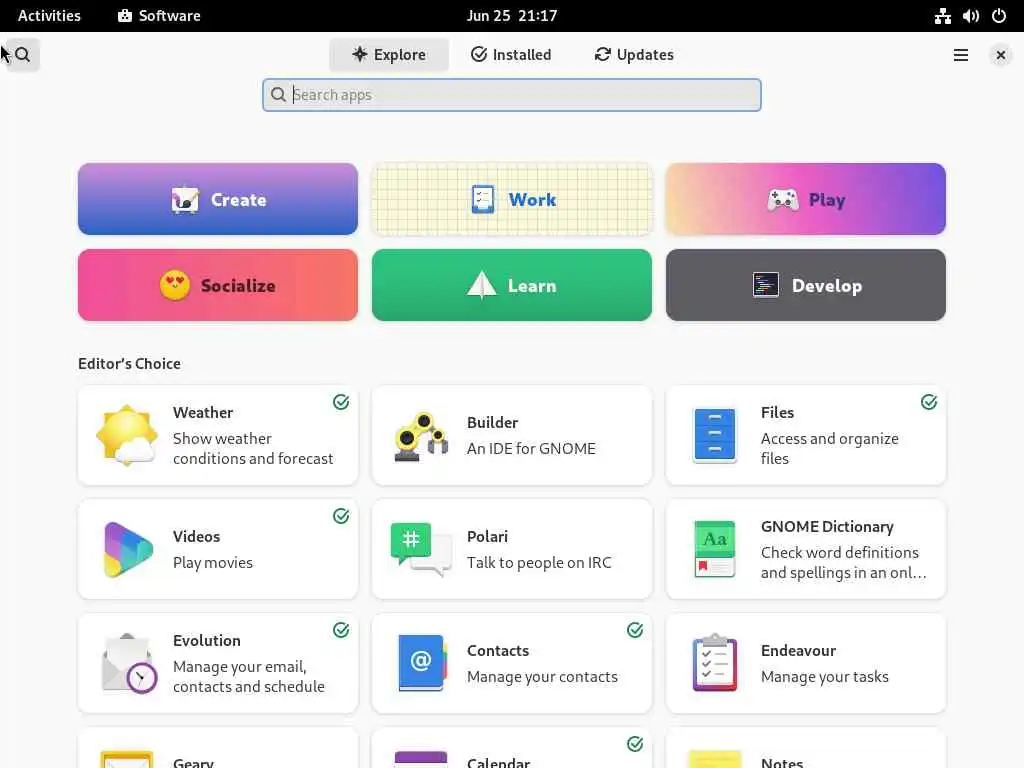Click the heart-eyes emoji on Socialize
Viewport: 1024px width, 768px height.
coord(174,285)
